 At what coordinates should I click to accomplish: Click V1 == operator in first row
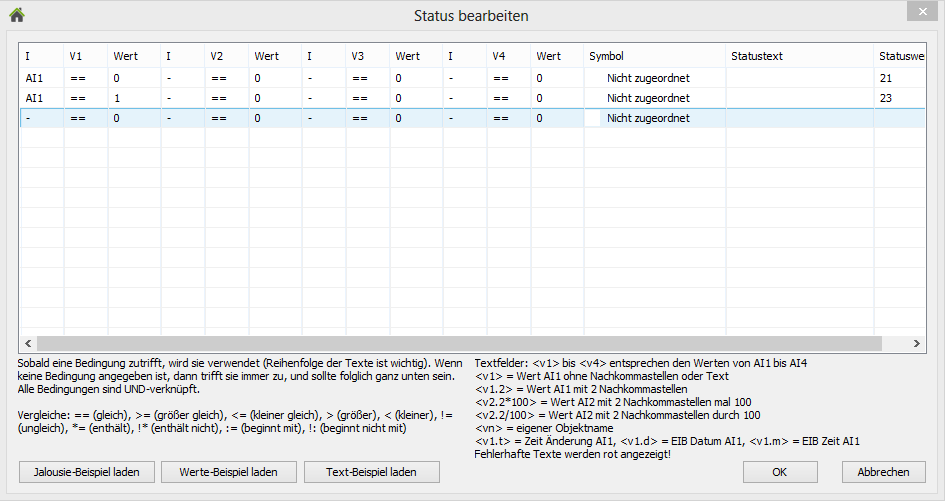[x=86, y=78]
